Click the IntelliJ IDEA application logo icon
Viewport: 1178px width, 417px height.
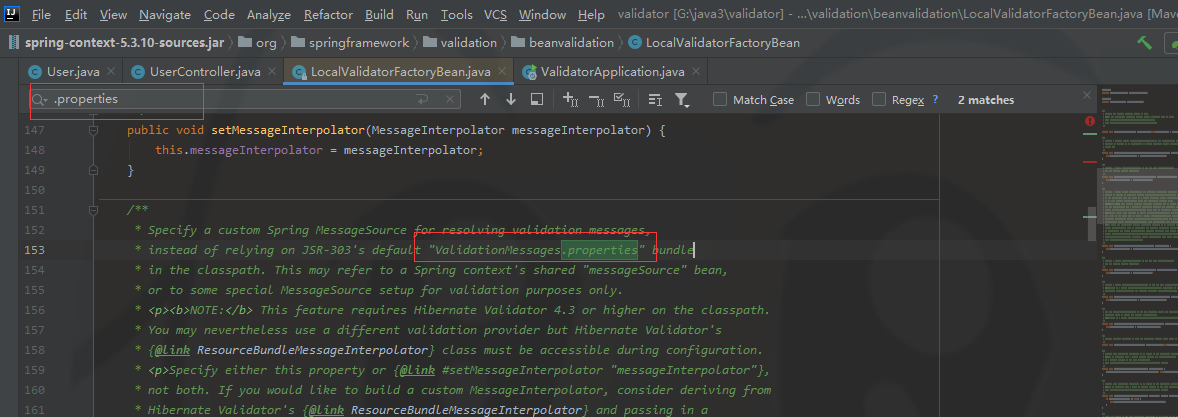coord(12,14)
